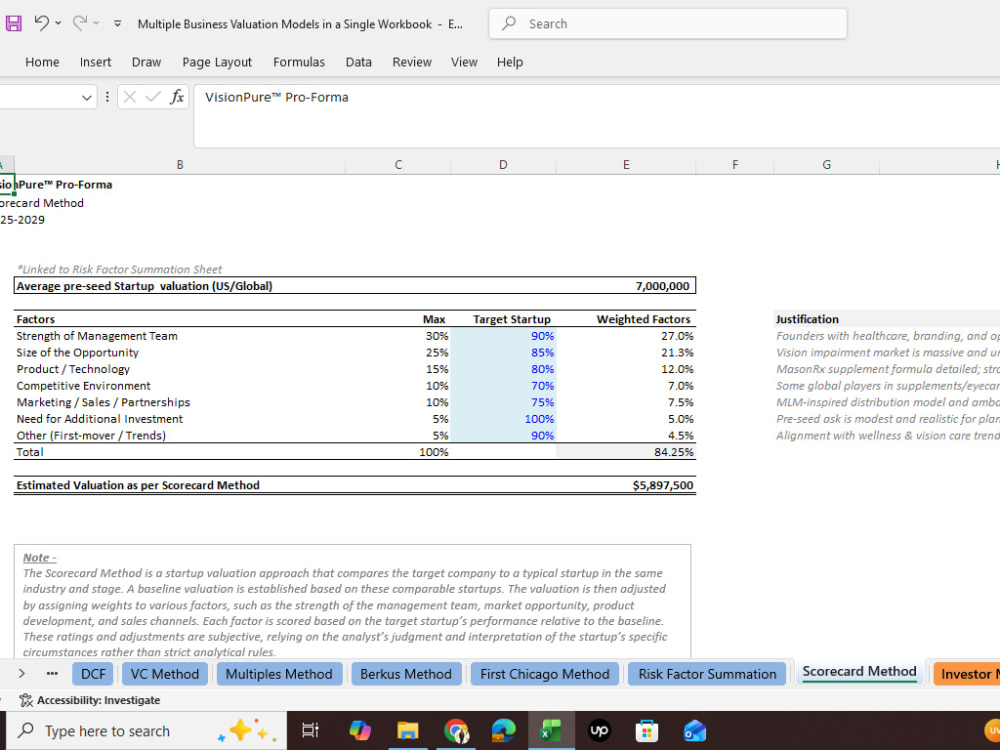Open the Data ribbon tab
Screen dimensions: 1000x750
click(x=358, y=62)
